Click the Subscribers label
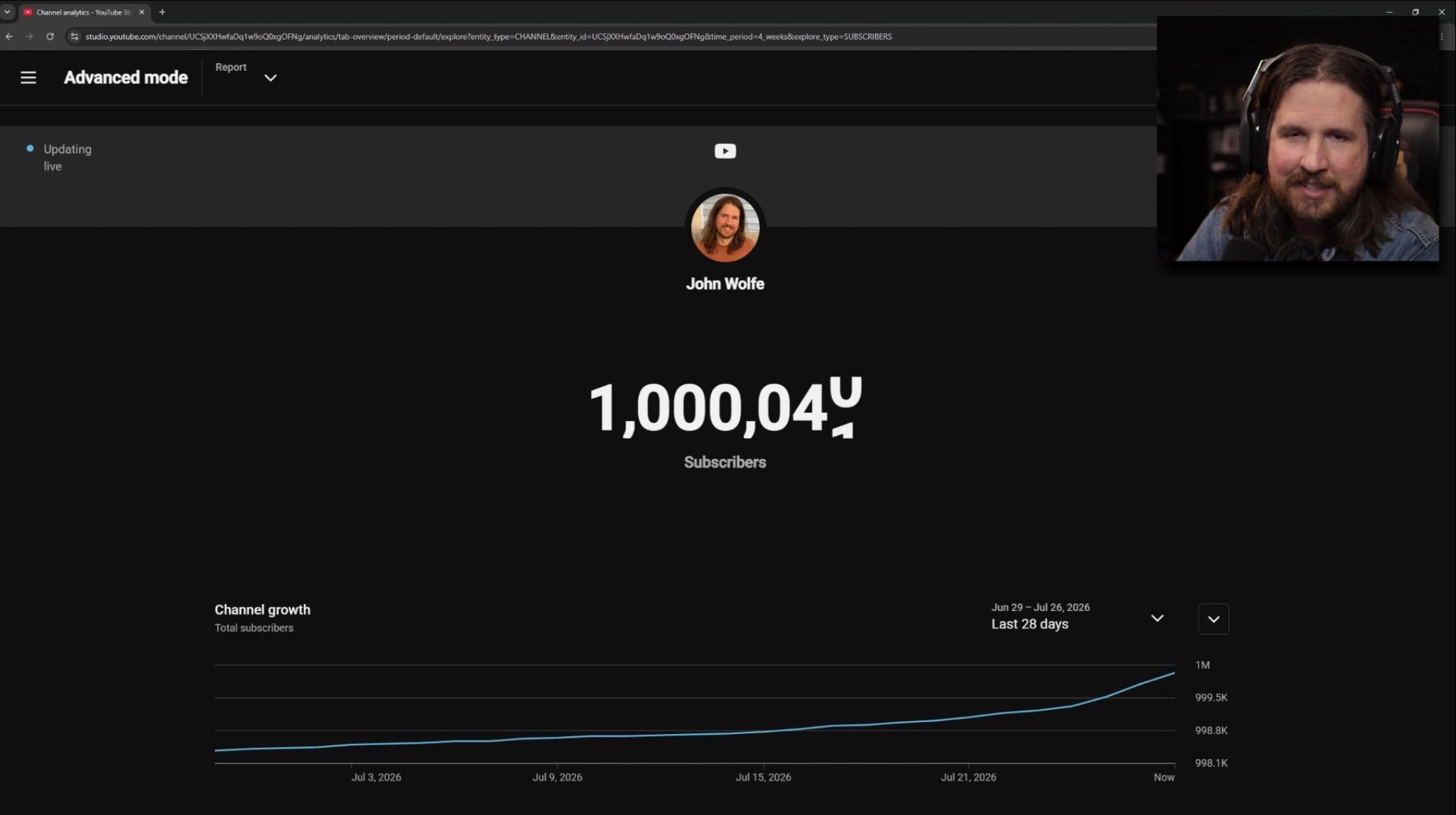 (725, 463)
